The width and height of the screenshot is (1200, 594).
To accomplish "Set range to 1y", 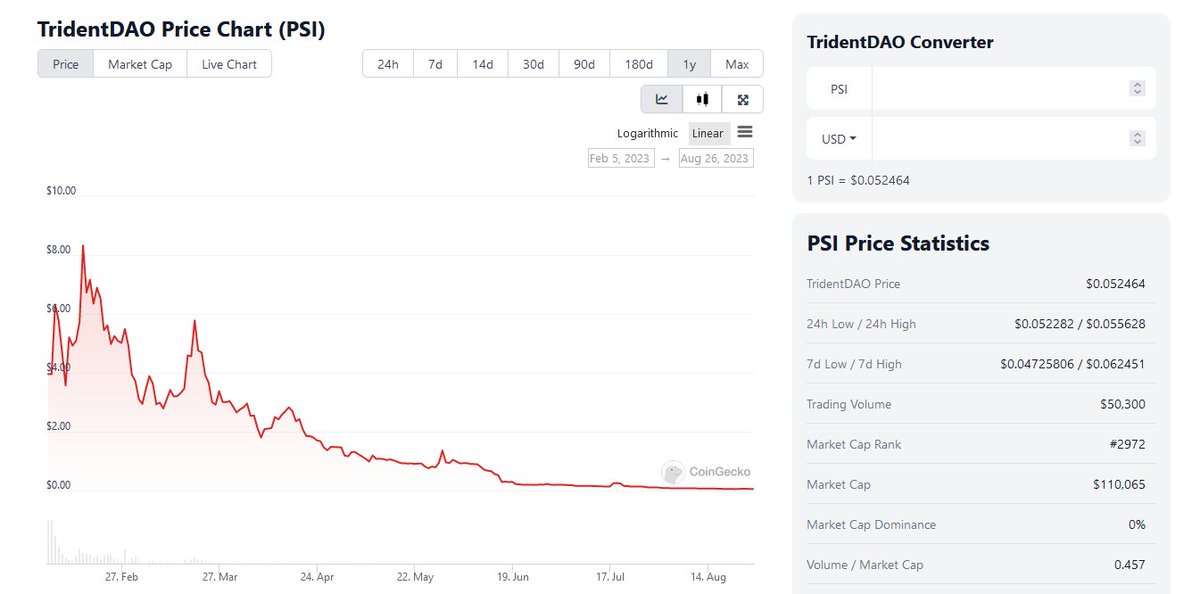I will (x=690, y=64).
